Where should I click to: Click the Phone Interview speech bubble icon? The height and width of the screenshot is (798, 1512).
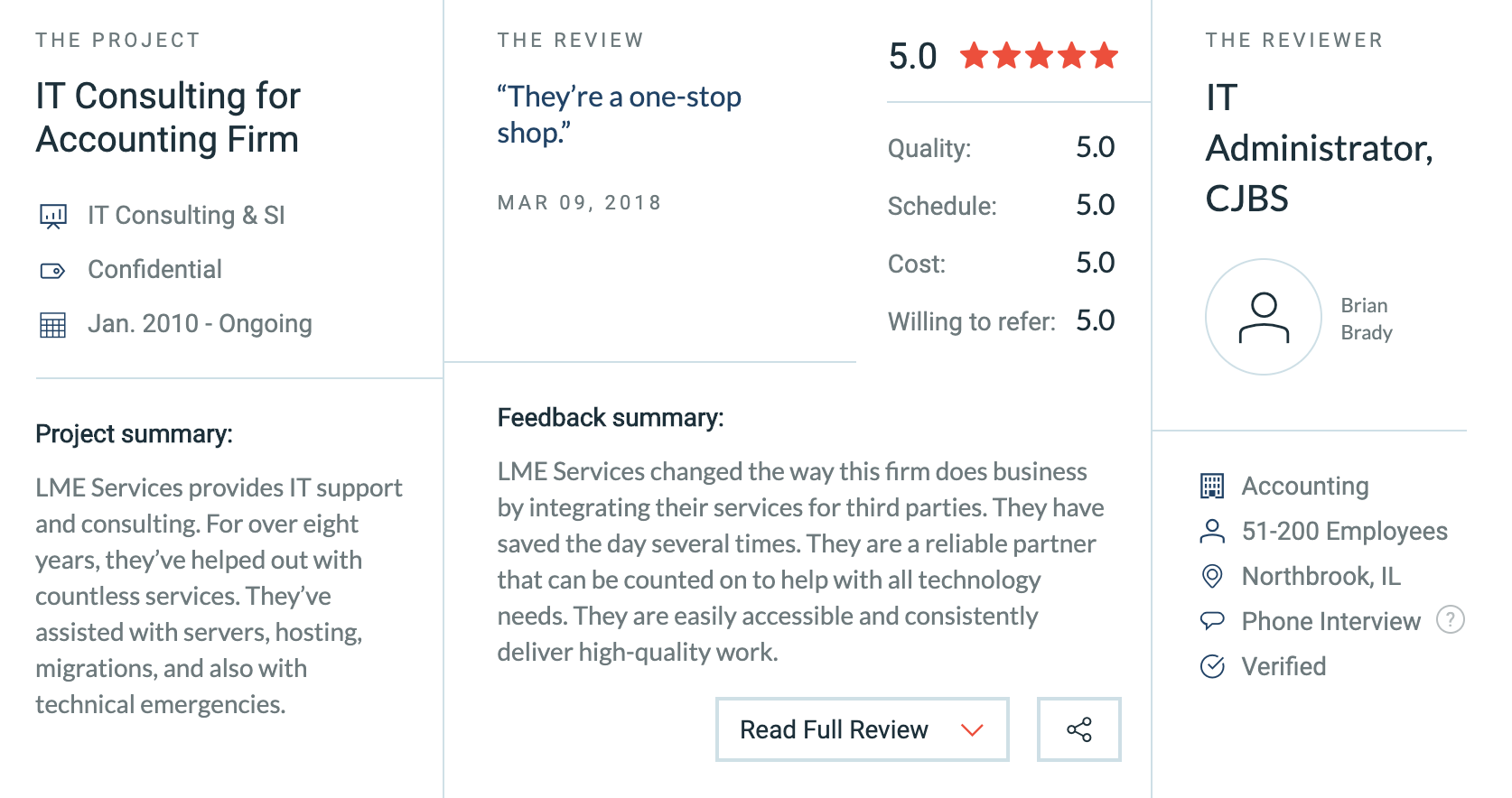[1212, 620]
